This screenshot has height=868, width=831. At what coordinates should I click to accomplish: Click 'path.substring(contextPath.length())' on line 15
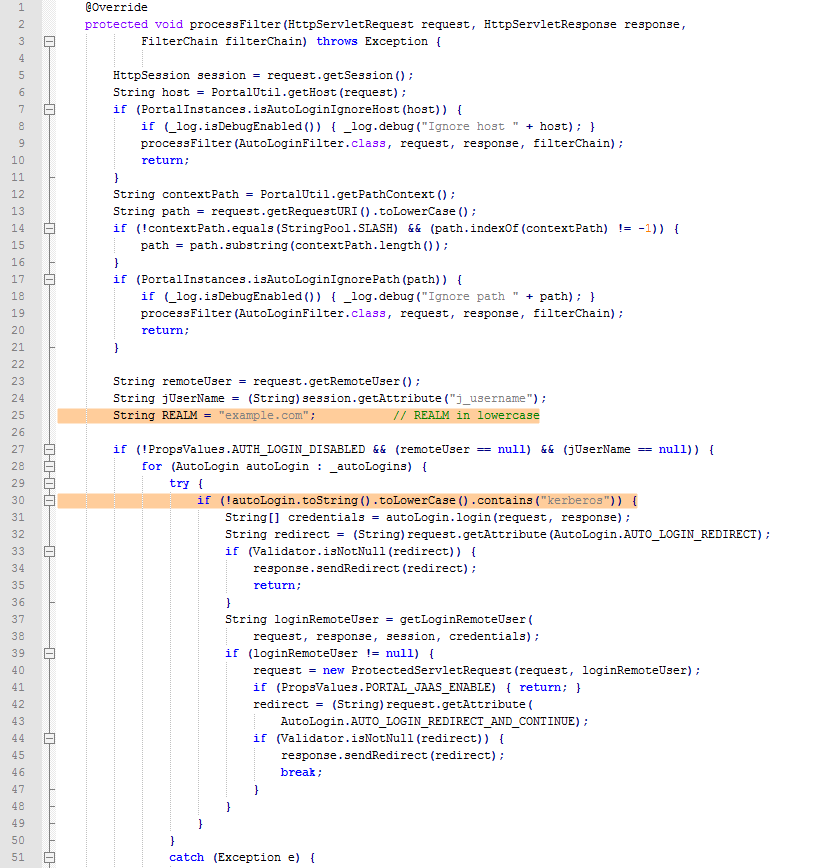click(x=316, y=245)
